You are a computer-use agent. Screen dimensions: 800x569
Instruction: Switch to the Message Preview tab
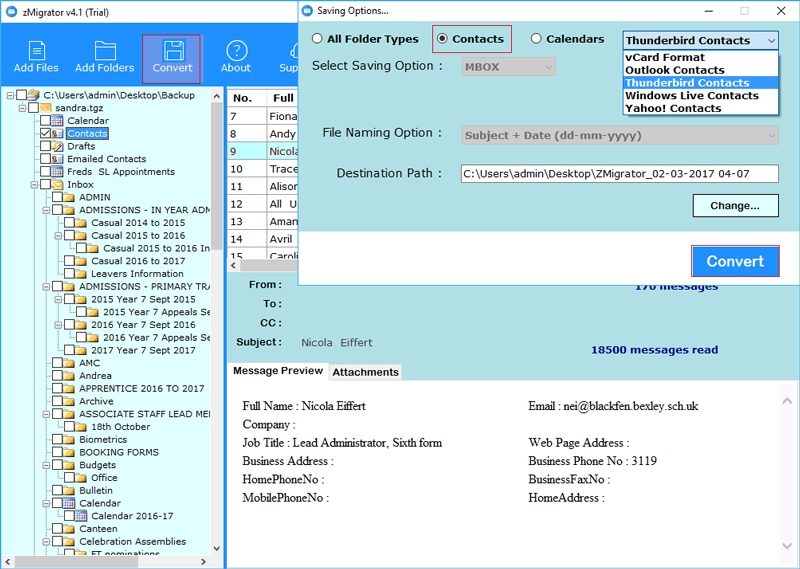pyautogui.click(x=278, y=371)
